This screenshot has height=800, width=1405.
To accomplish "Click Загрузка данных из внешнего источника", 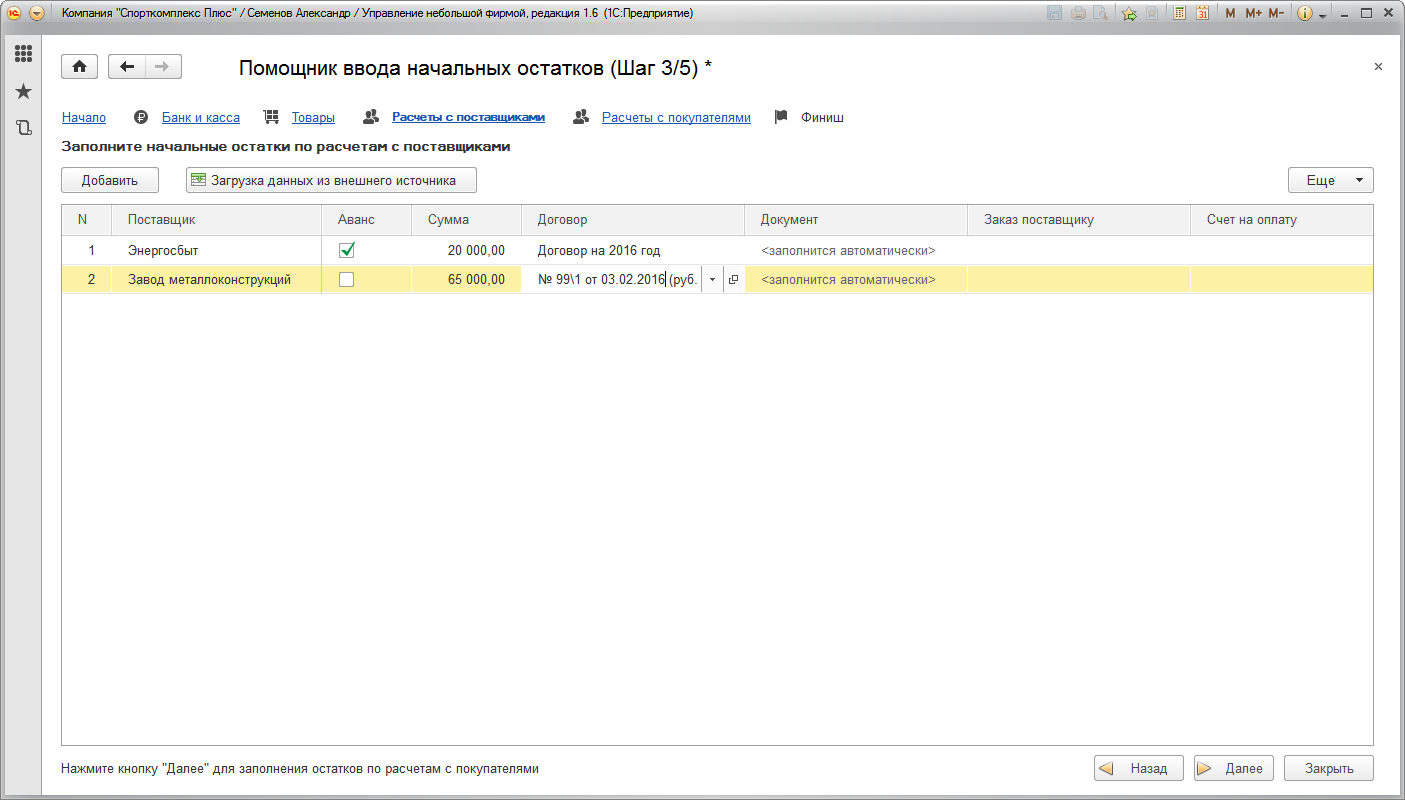I will click(331, 180).
